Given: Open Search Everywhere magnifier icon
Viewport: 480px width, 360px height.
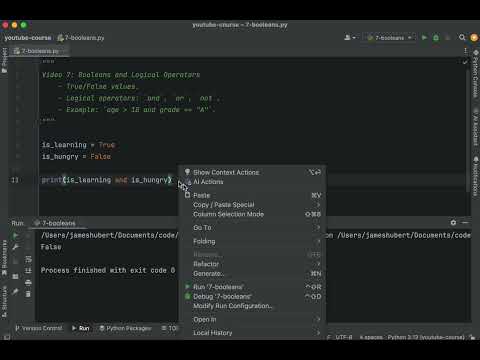Looking at the screenshot, I should click(462, 37).
